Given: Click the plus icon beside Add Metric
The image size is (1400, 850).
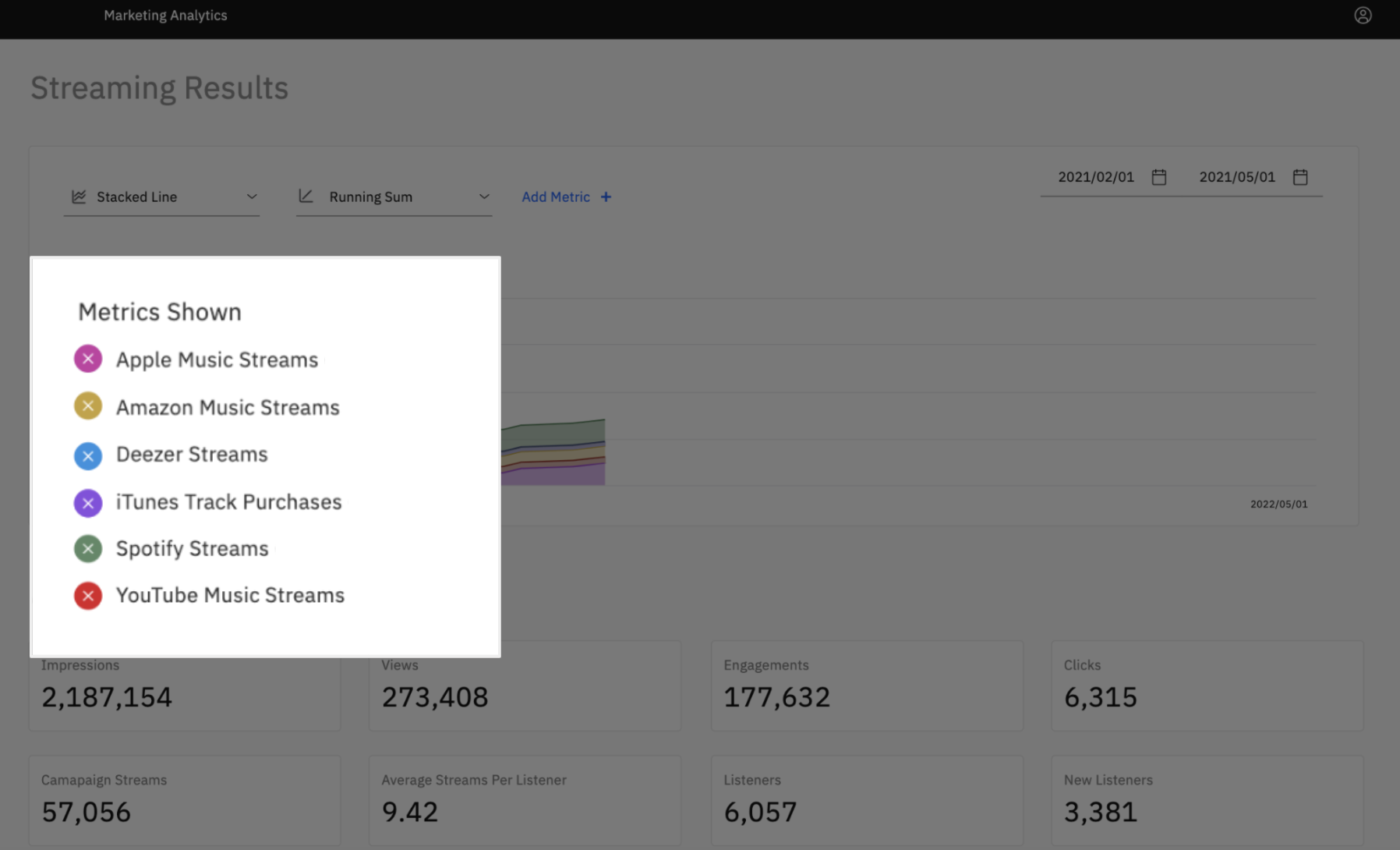Looking at the screenshot, I should tap(606, 197).
